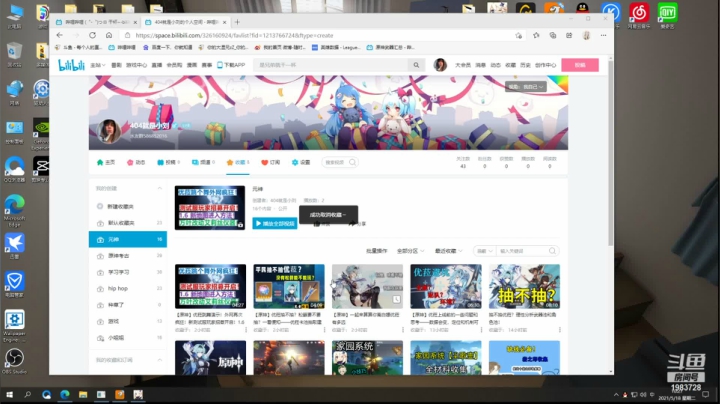Click the browser back arrow
The height and width of the screenshot is (404, 720).
60,35
